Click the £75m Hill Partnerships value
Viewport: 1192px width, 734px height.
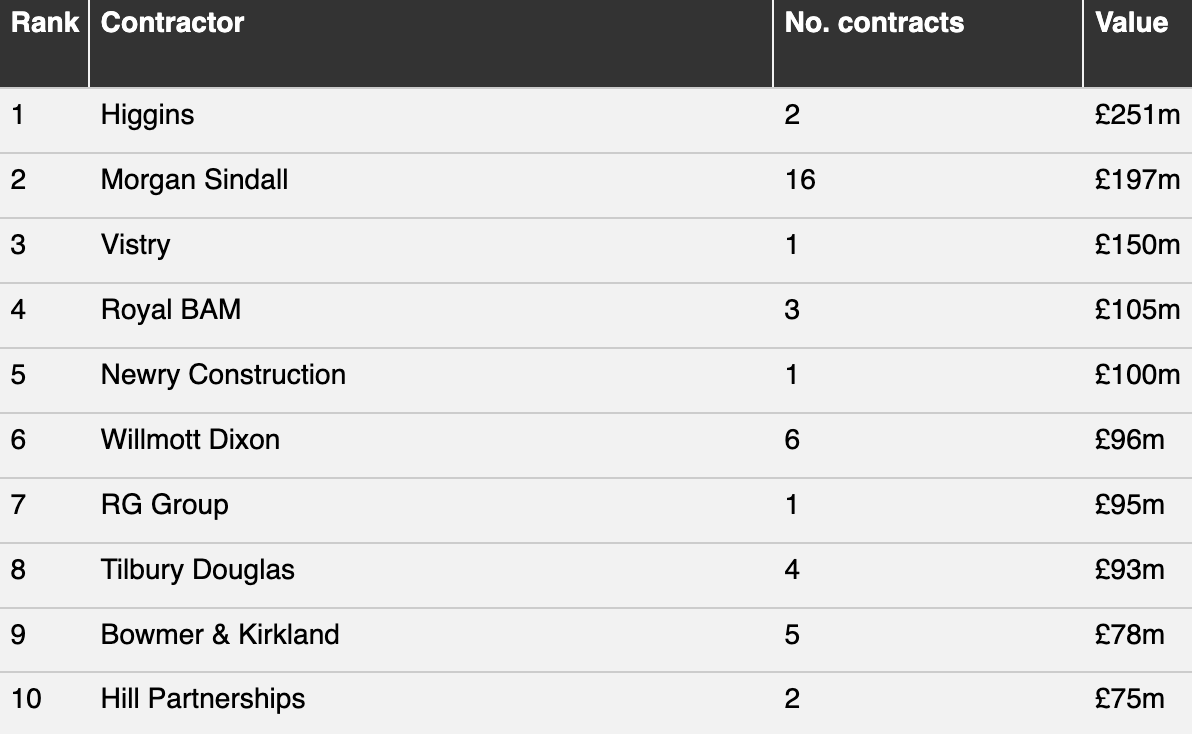(x=1130, y=699)
